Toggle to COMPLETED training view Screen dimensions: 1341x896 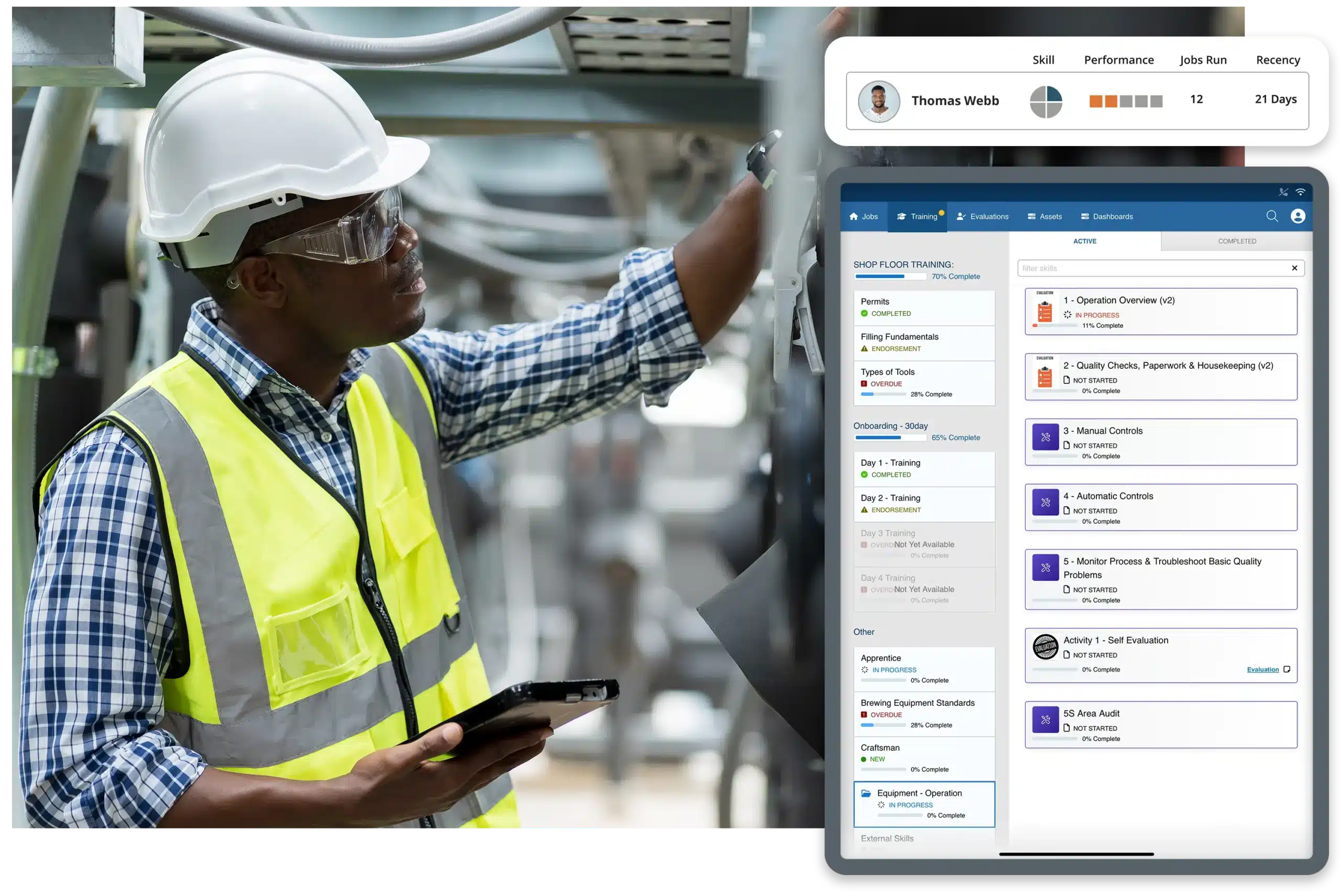point(1237,241)
